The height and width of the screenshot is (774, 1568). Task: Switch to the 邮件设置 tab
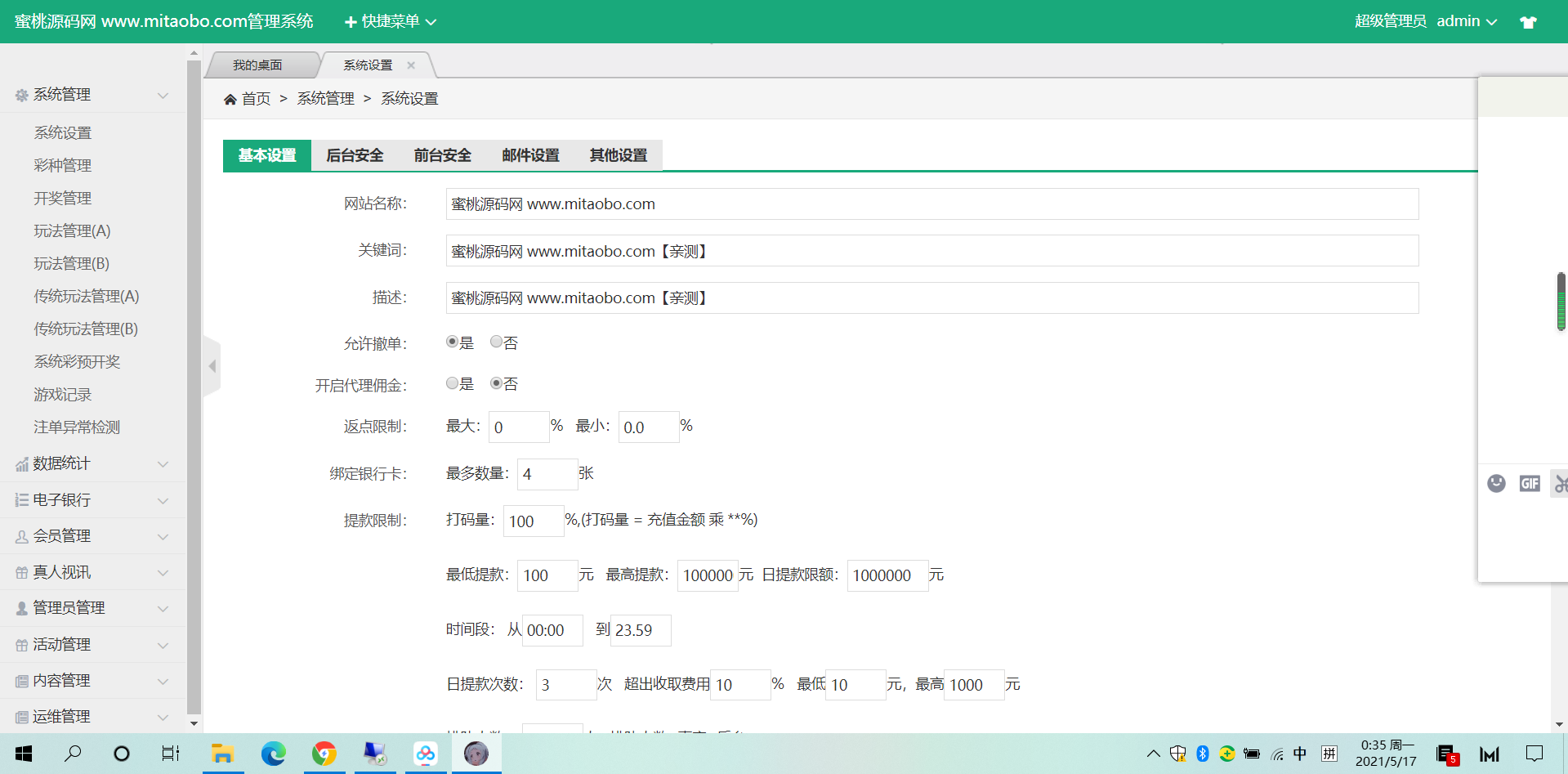pyautogui.click(x=530, y=155)
